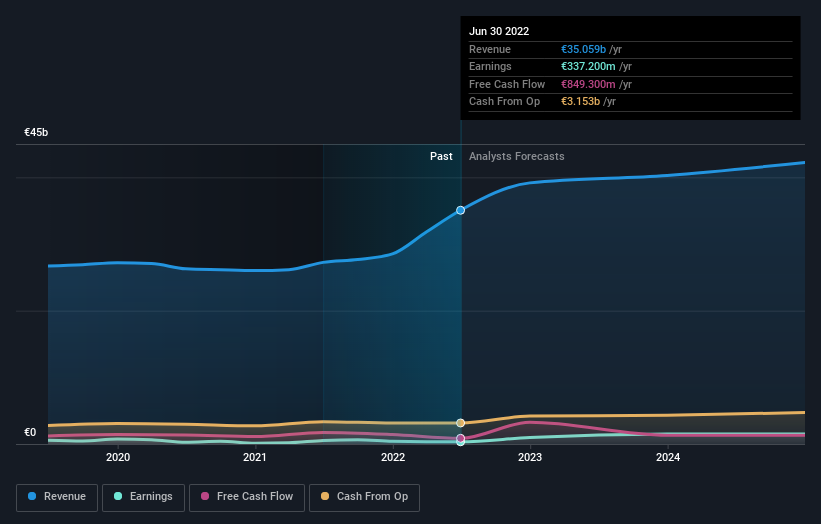This screenshot has width=821, height=524.
Task: Toggle the Free Cash Flow legend series
Action: [x=247, y=497]
